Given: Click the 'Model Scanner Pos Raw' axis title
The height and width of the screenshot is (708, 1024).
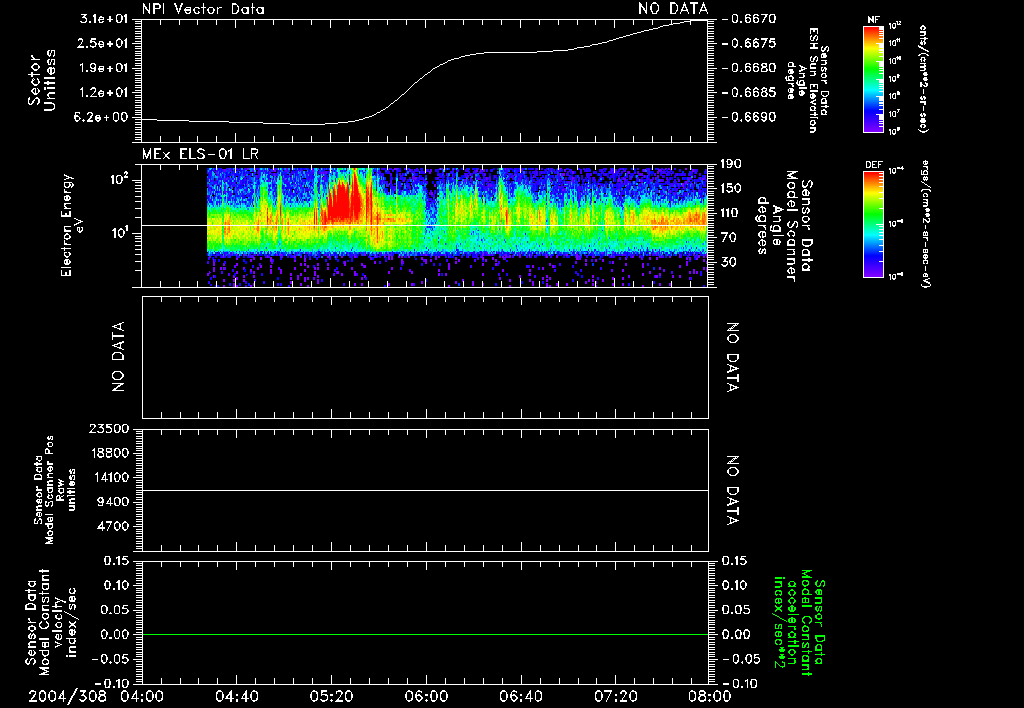Looking at the screenshot, I should pyautogui.click(x=56, y=490).
